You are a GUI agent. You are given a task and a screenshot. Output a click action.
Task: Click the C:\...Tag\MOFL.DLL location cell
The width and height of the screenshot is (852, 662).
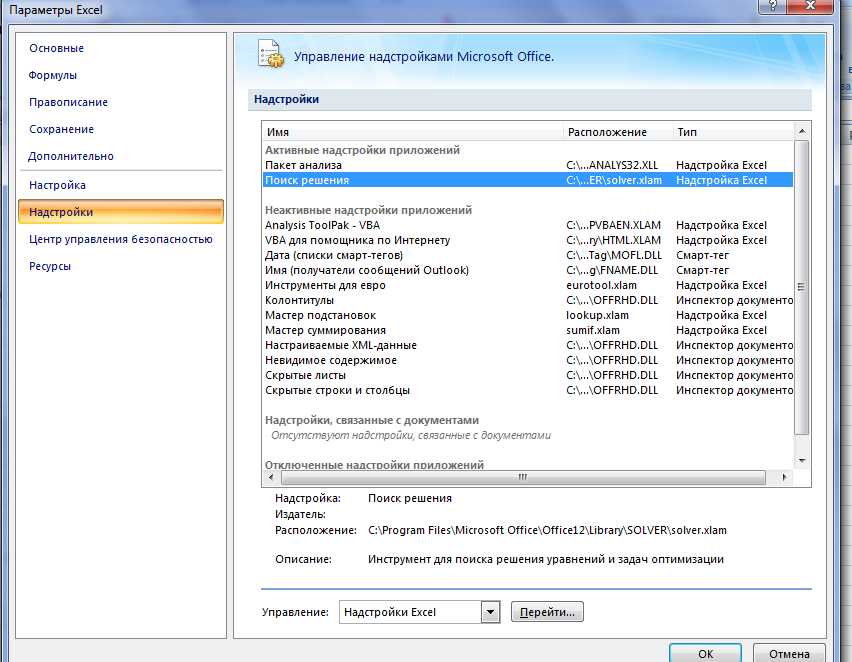point(614,255)
